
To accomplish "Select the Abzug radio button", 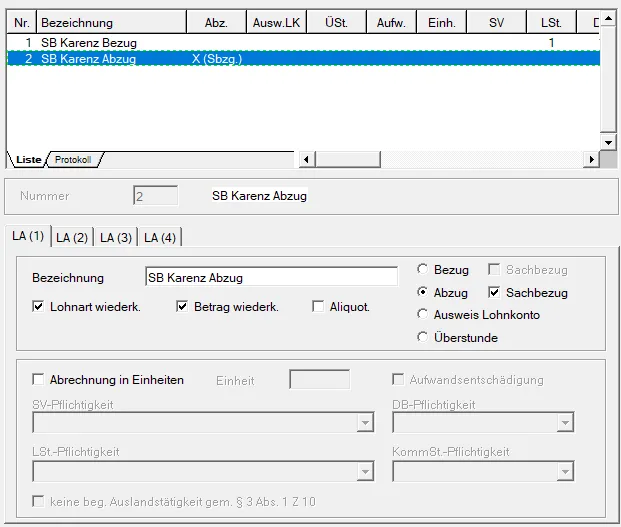I will point(423,292).
